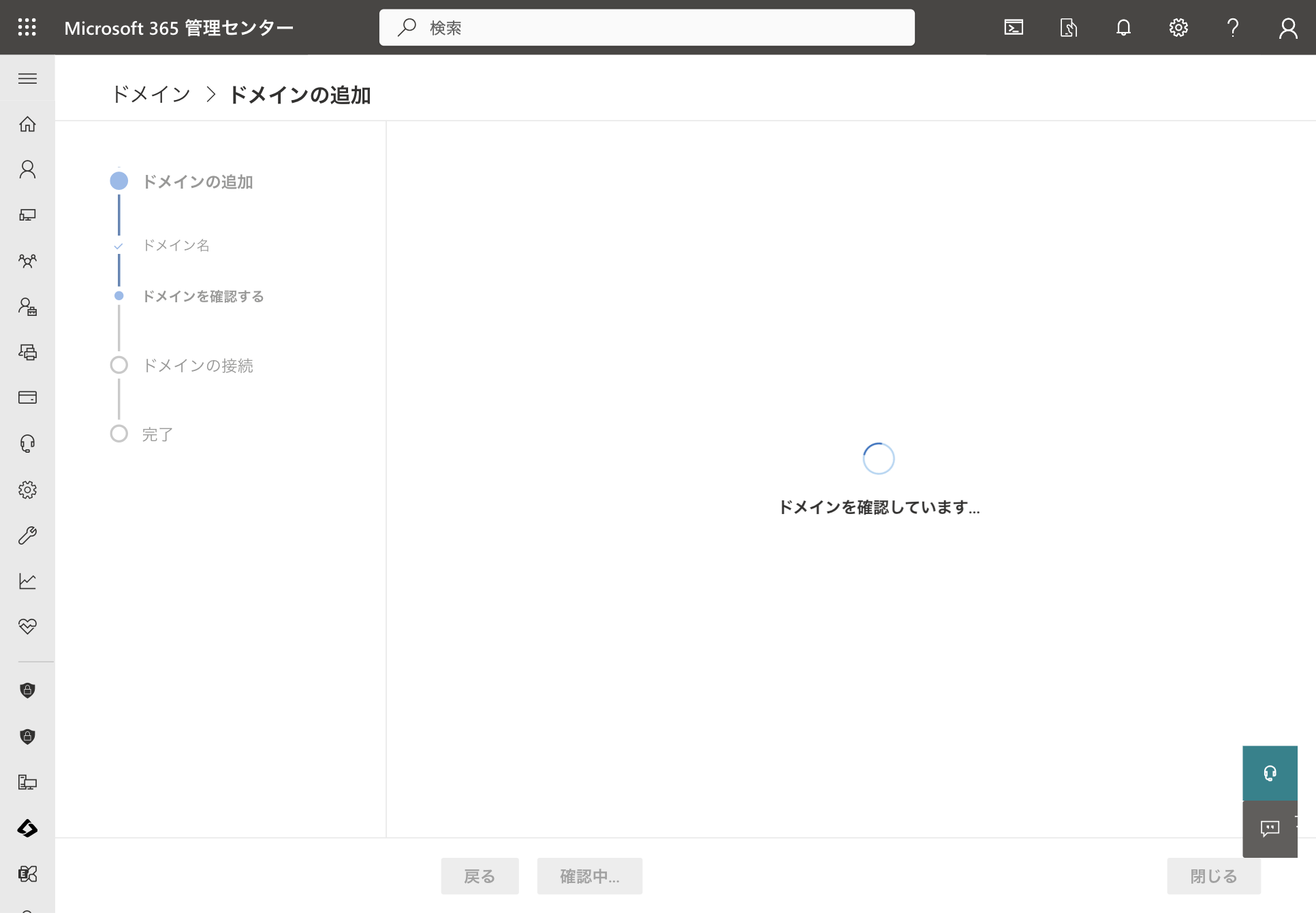Go to Home in the sidebar
1316x915 pixels.
[27, 124]
